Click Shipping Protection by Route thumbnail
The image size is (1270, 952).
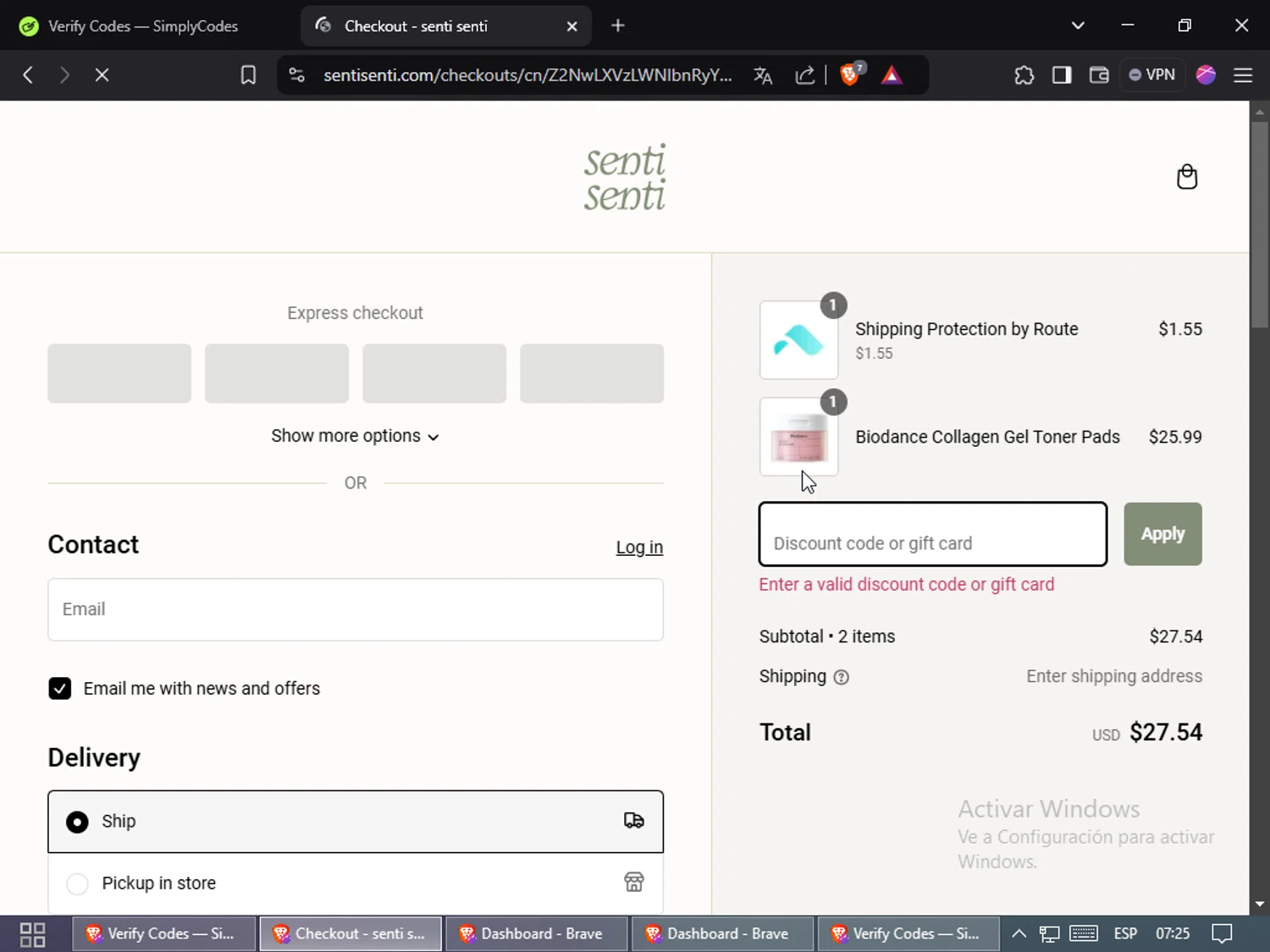(x=799, y=340)
